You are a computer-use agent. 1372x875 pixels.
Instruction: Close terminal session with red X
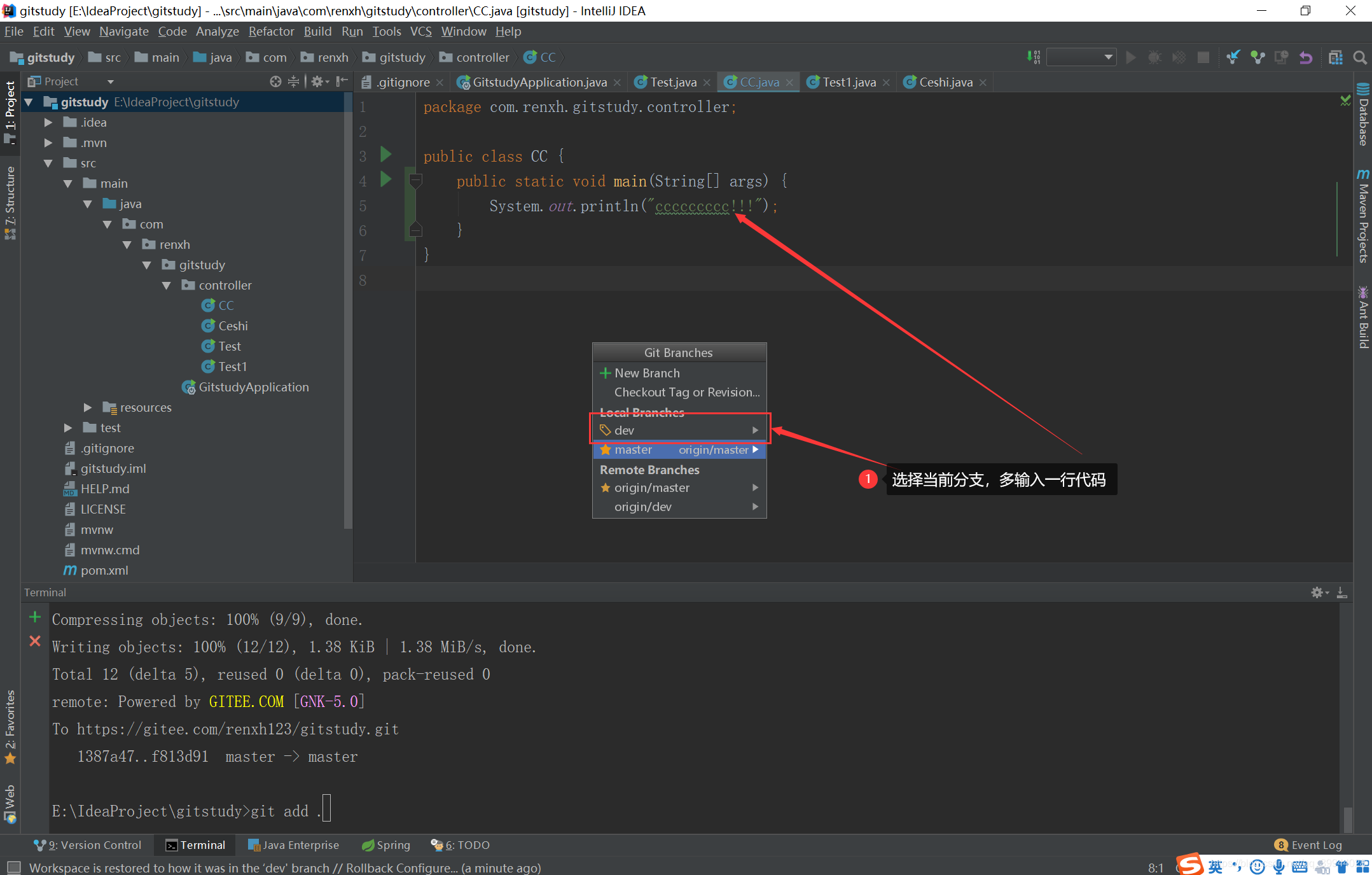point(35,641)
